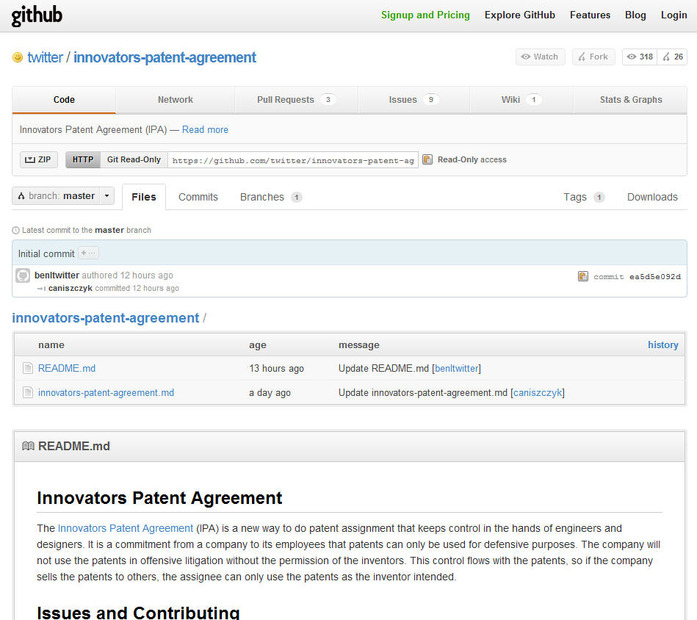Click Login in header

[674, 15]
